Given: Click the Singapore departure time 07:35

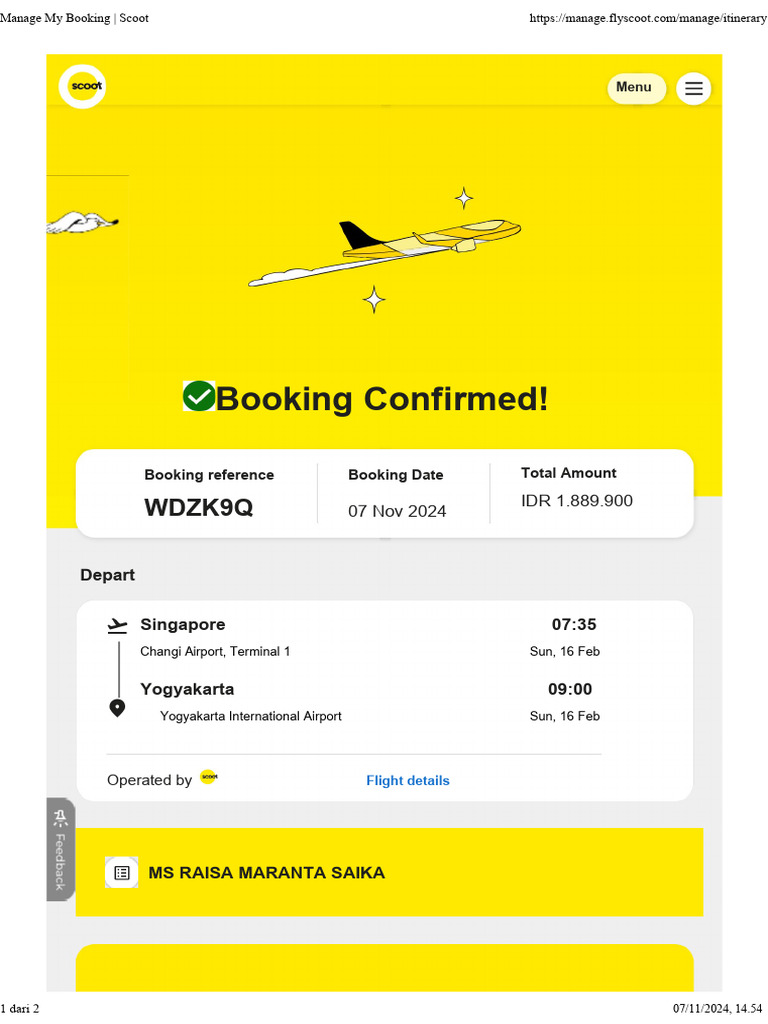Looking at the screenshot, I should click(574, 625).
